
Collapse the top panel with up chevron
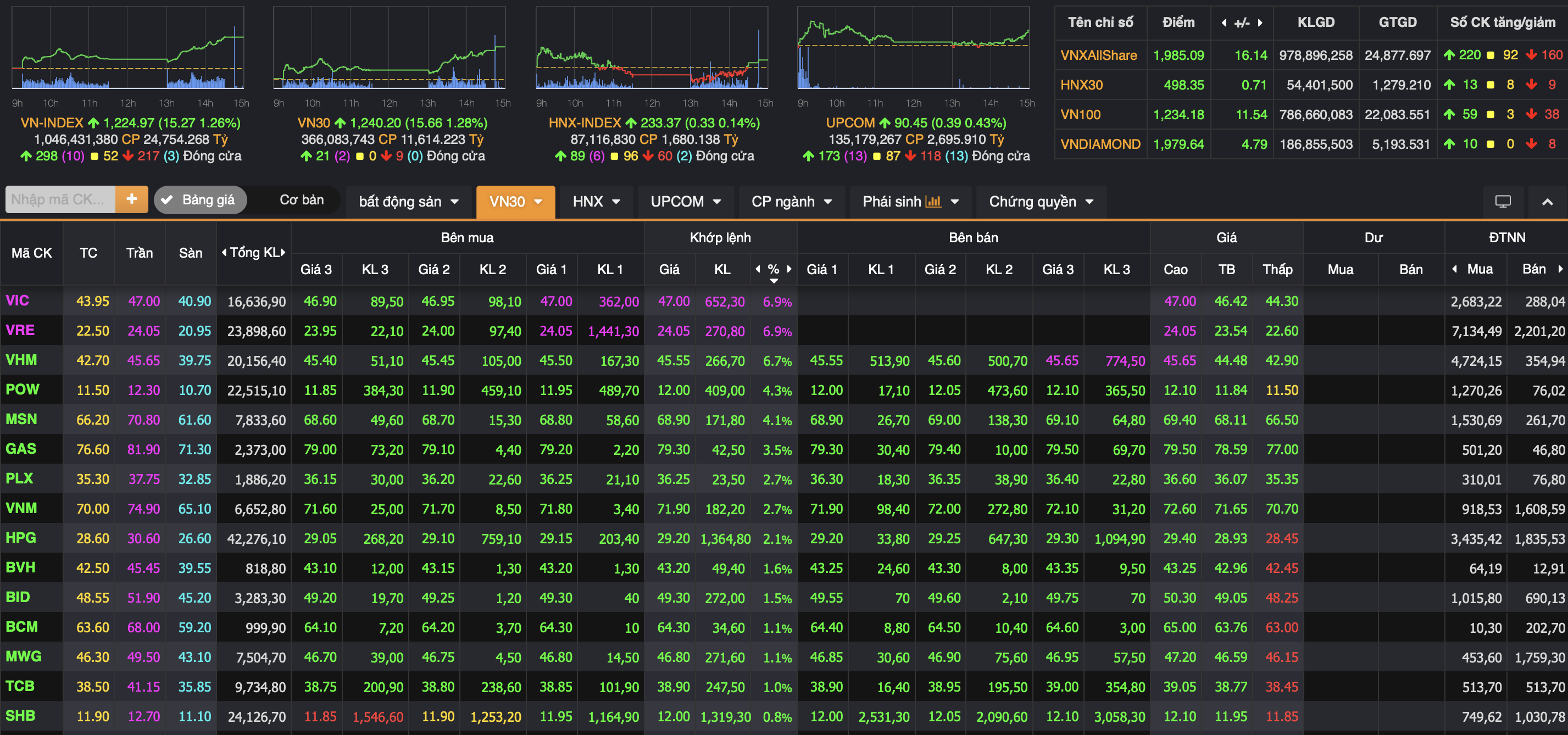(1547, 202)
